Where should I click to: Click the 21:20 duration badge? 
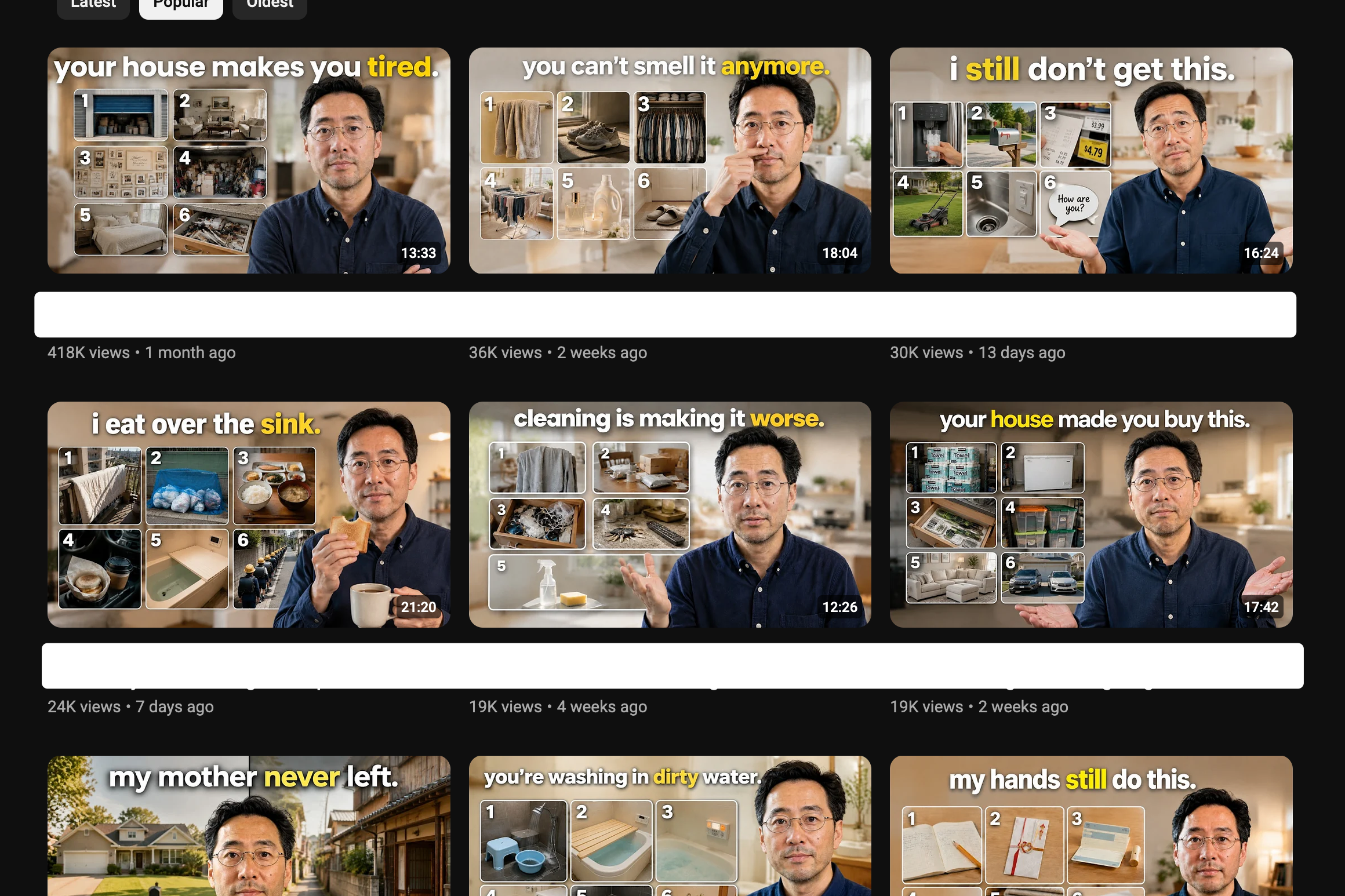point(419,607)
